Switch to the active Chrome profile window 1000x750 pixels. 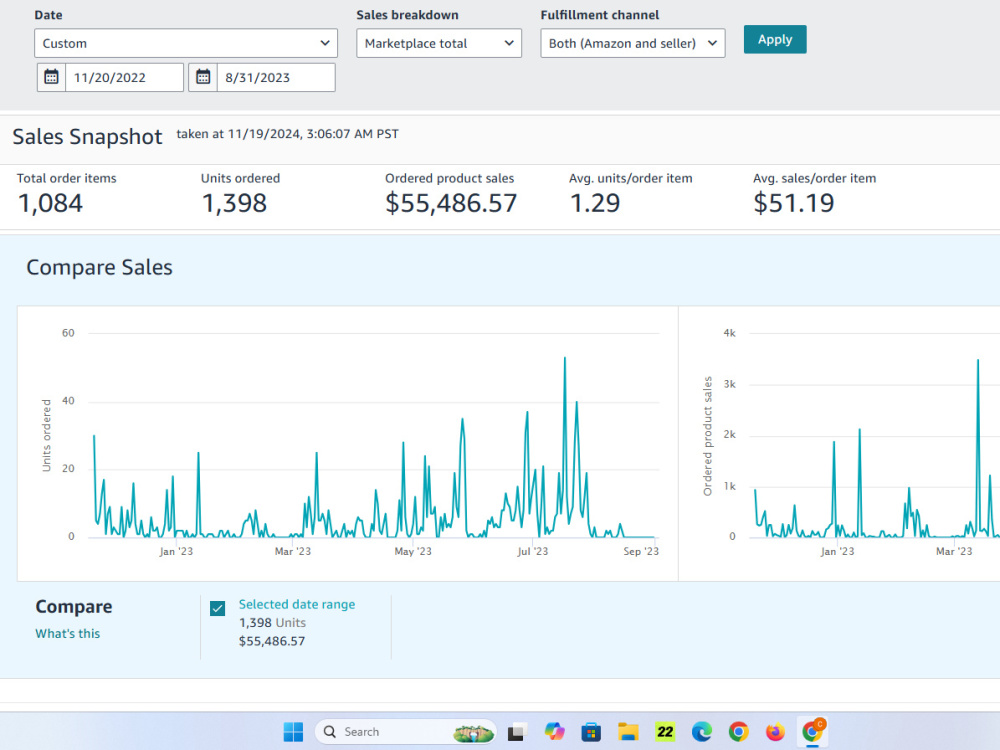point(812,732)
